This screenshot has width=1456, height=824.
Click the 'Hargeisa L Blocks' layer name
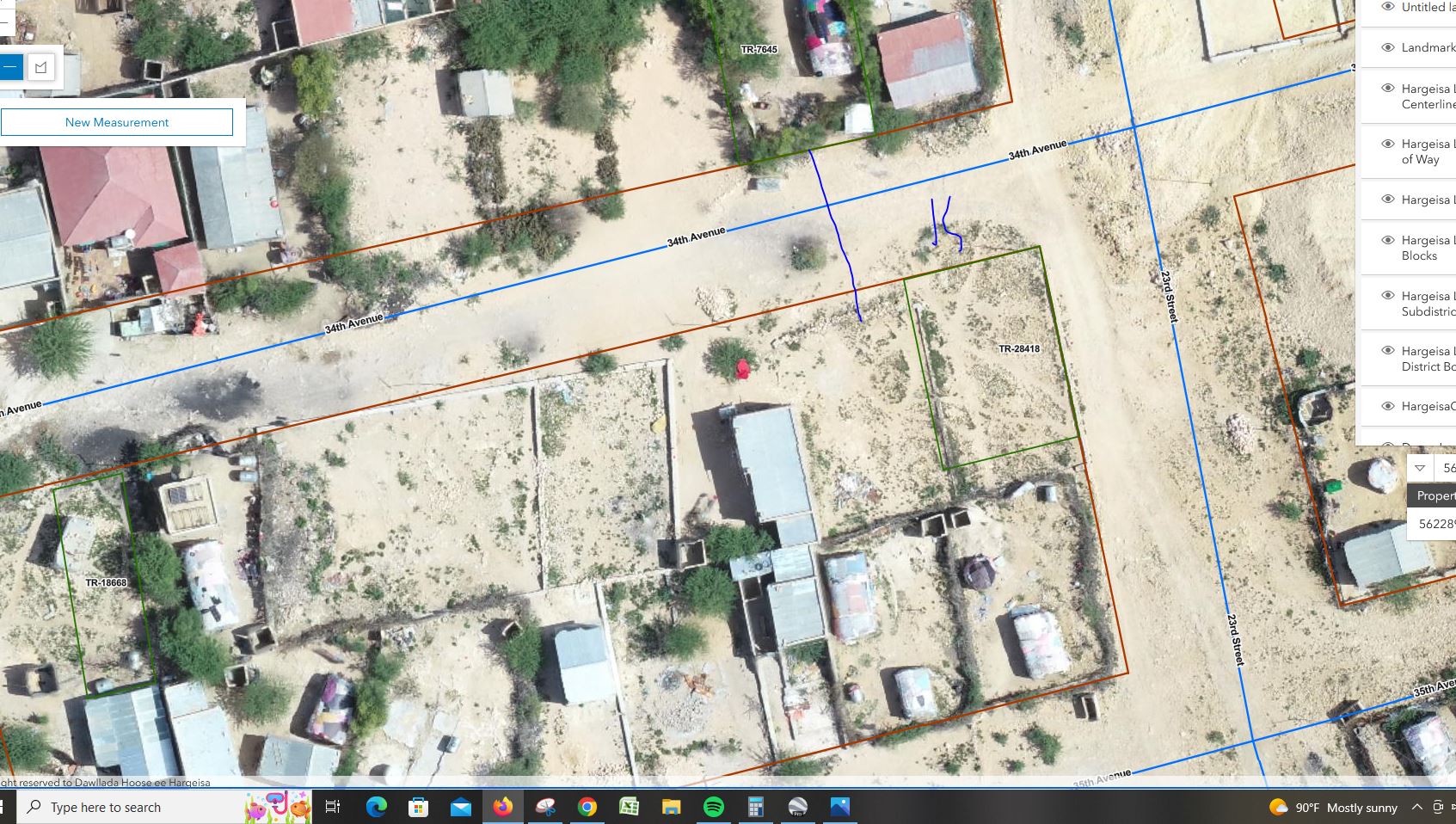(x=1428, y=248)
